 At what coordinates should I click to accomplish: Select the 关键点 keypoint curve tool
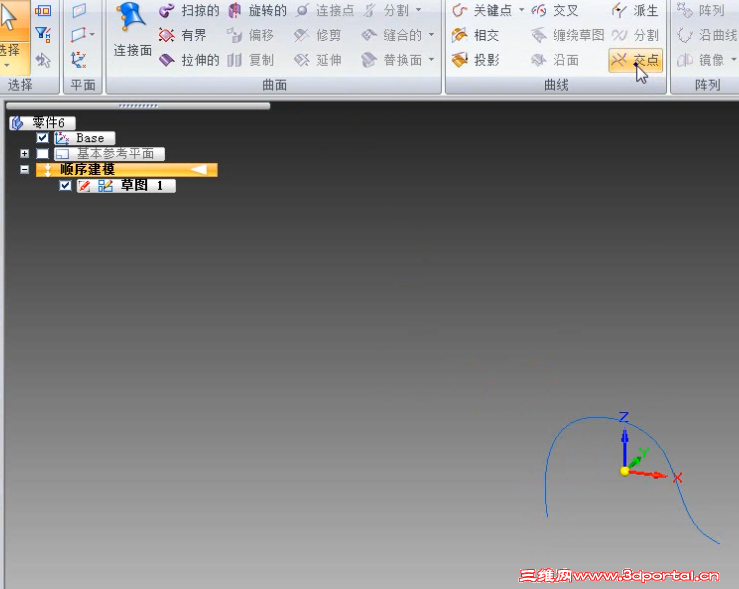tap(482, 10)
